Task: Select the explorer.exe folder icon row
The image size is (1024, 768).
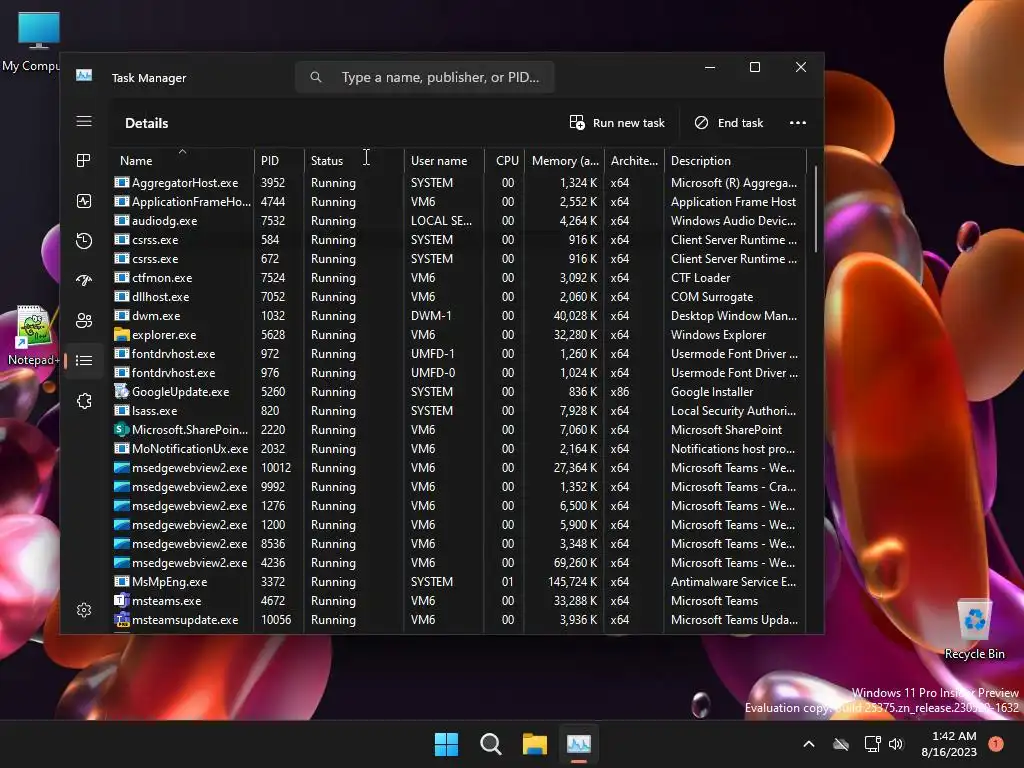Action: click(121, 334)
